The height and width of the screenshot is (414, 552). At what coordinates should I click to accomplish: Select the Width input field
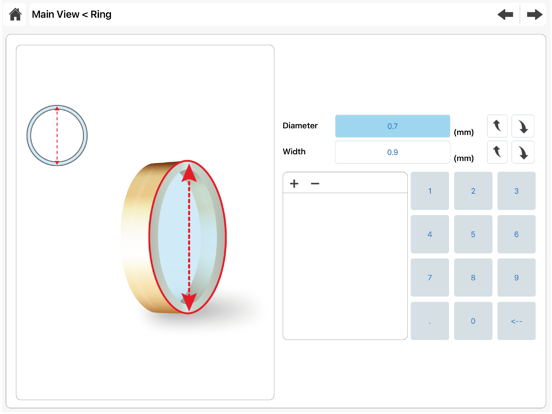[x=393, y=152]
